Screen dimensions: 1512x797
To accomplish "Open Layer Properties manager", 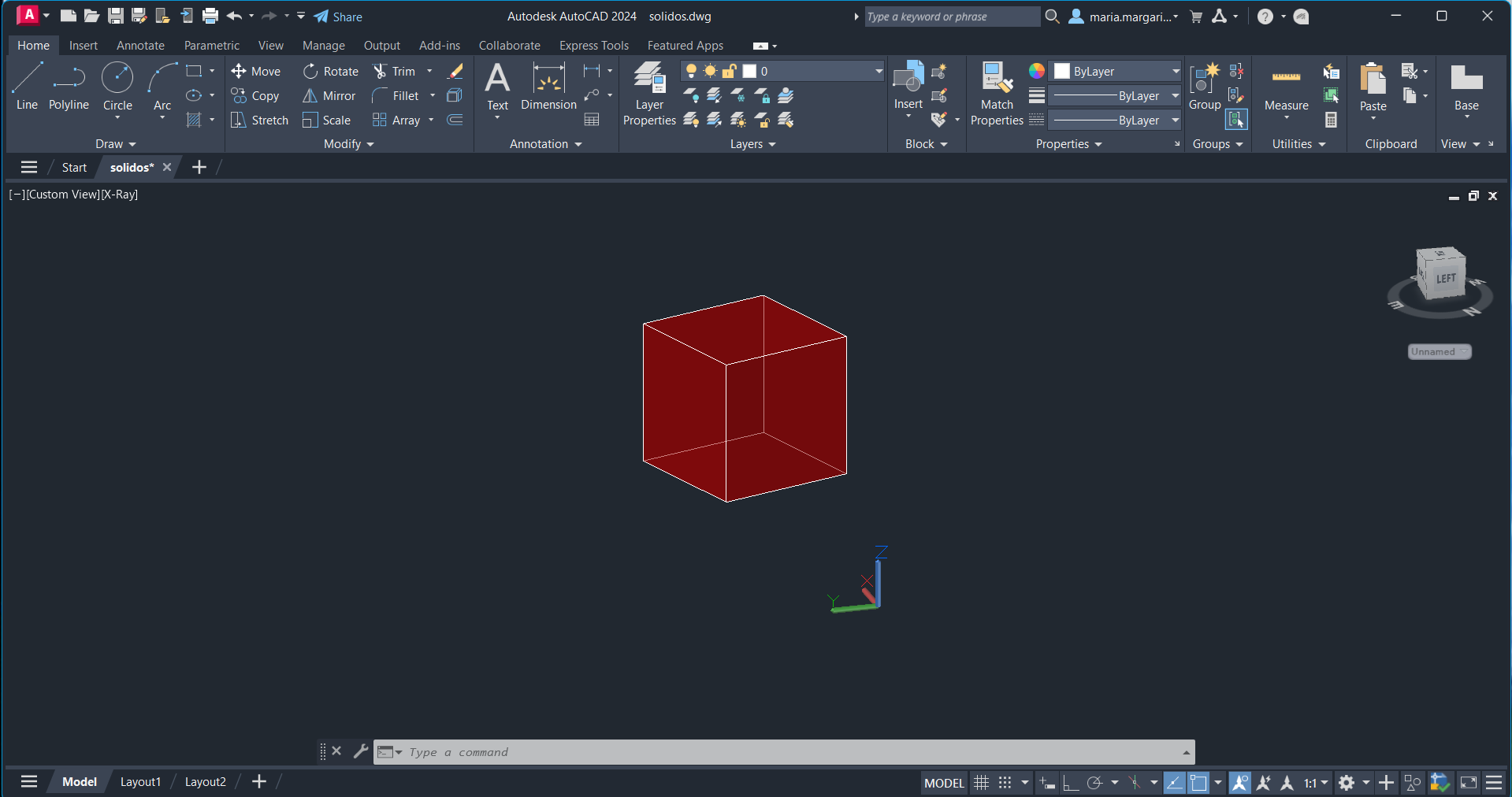I will [649, 93].
